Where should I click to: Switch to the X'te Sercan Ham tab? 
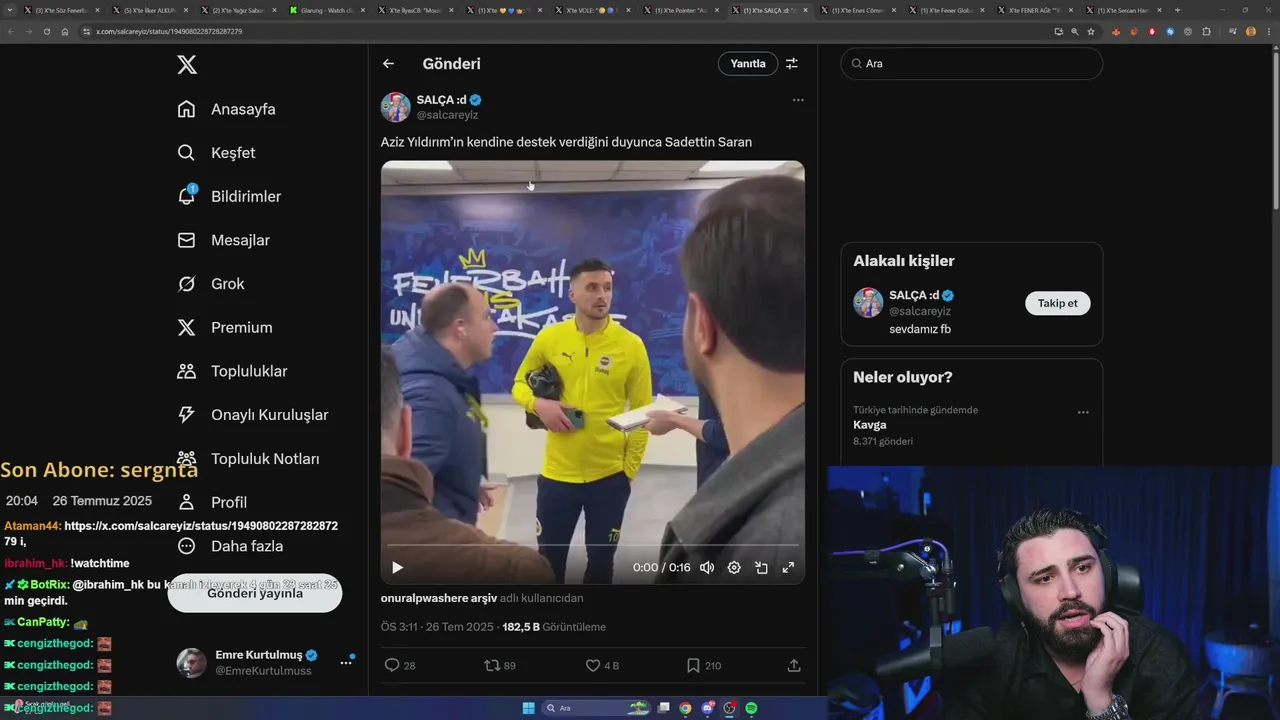[1122, 10]
